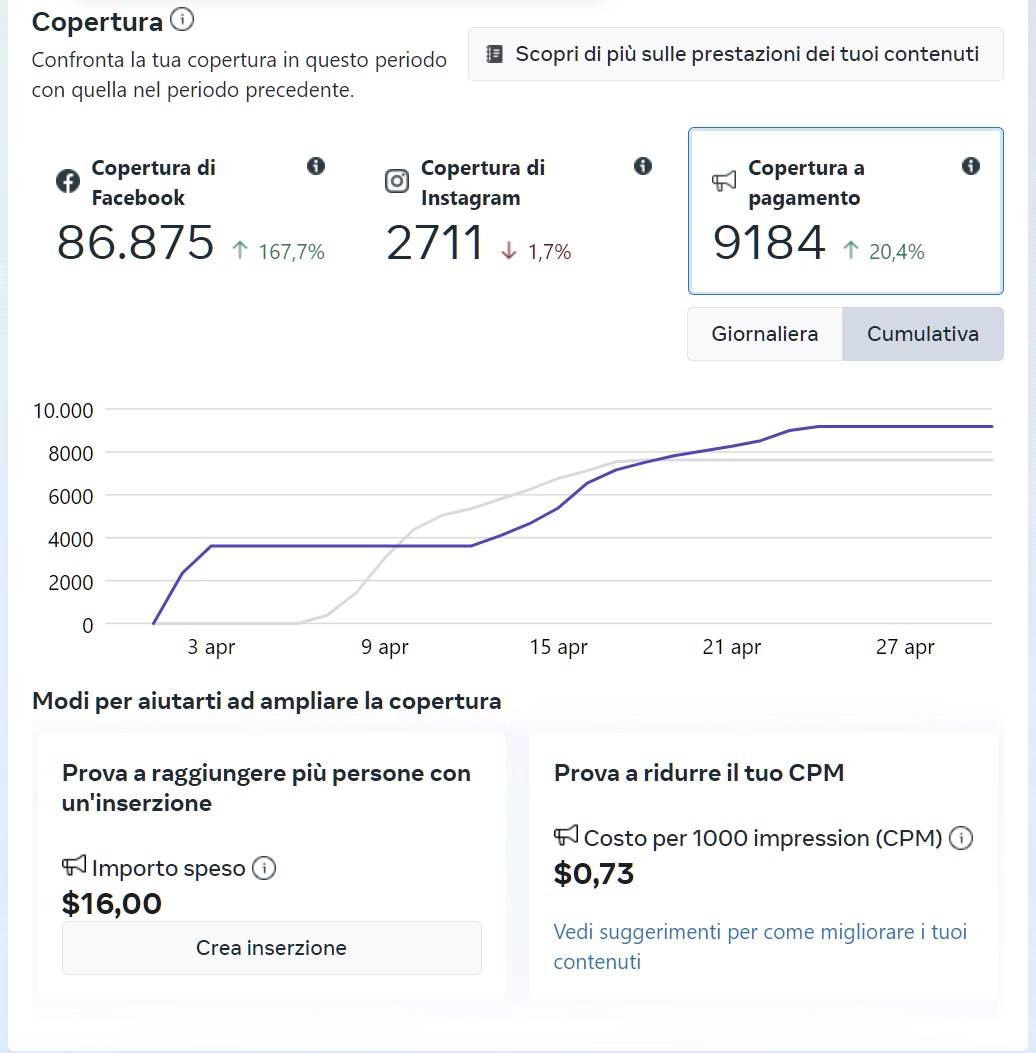Click the Instagram logo icon
Viewport: 1036px width, 1053px height.
397,181
